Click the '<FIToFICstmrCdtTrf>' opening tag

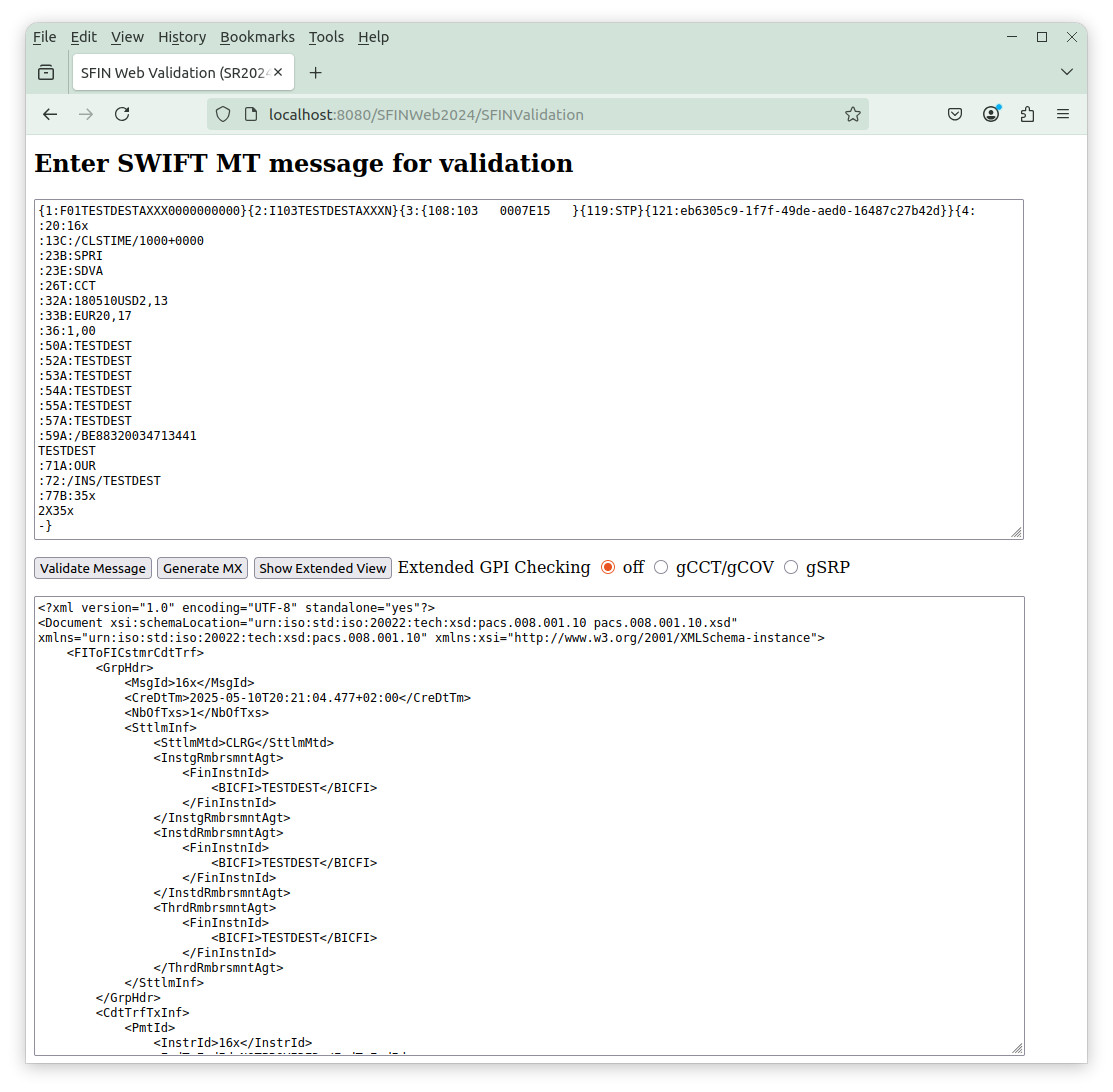click(136, 653)
